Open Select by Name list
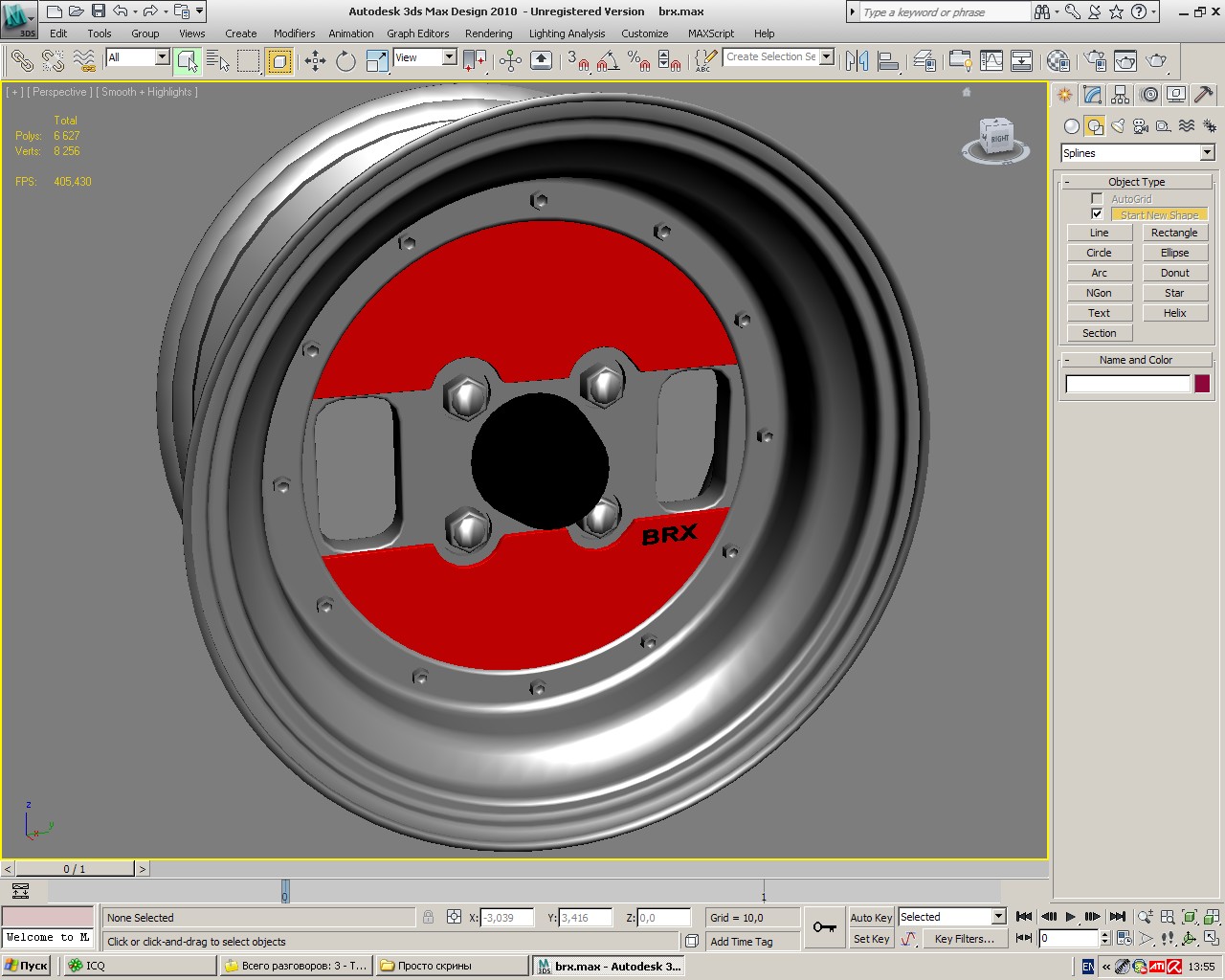The width and height of the screenshot is (1225, 980). tap(218, 61)
